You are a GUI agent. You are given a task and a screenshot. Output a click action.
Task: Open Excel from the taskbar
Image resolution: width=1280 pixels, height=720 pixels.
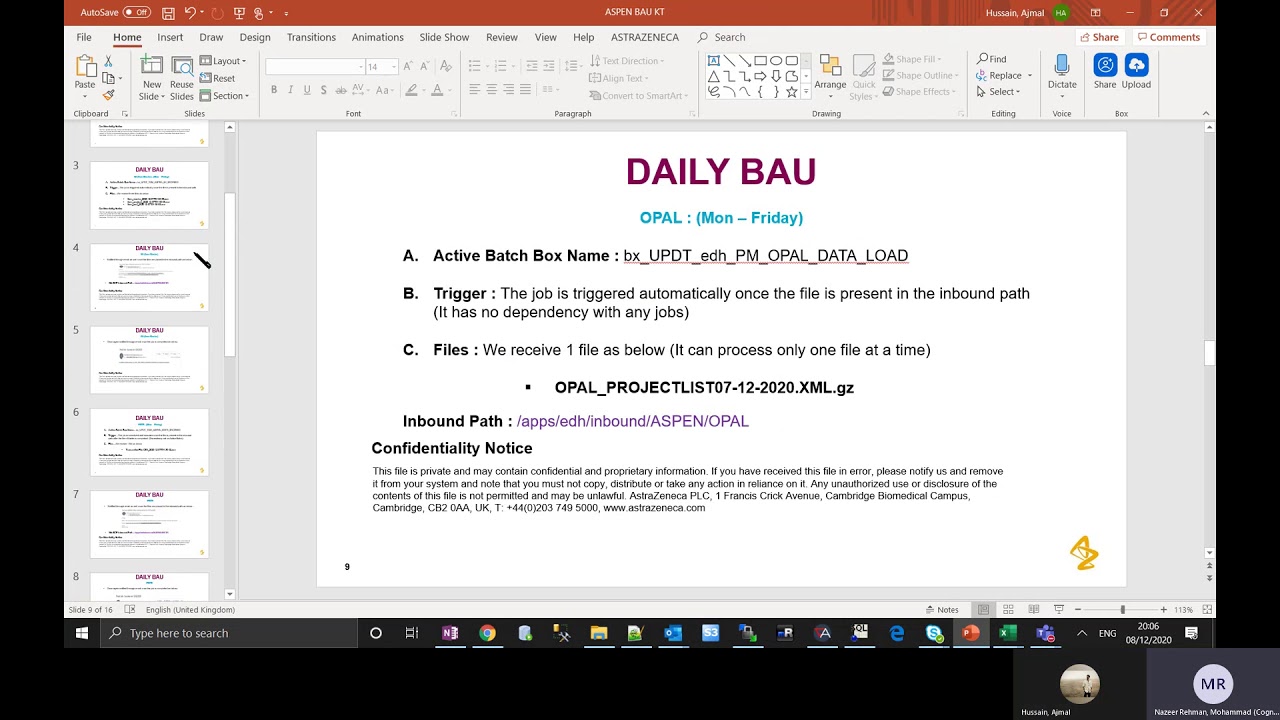pyautogui.click(x=1008, y=633)
